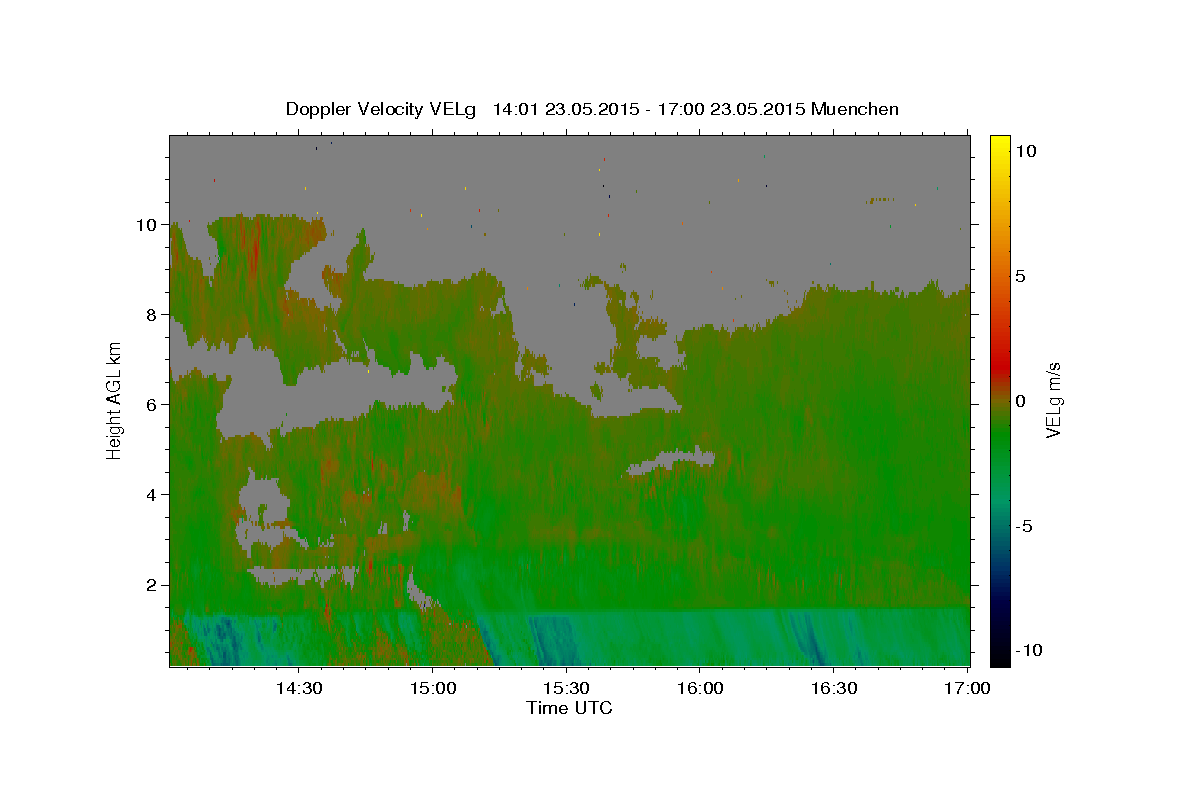This screenshot has width=1200, height=800.
Task: Click the plot title 'Doppler Velocity VELg'
Action: [x=383, y=109]
